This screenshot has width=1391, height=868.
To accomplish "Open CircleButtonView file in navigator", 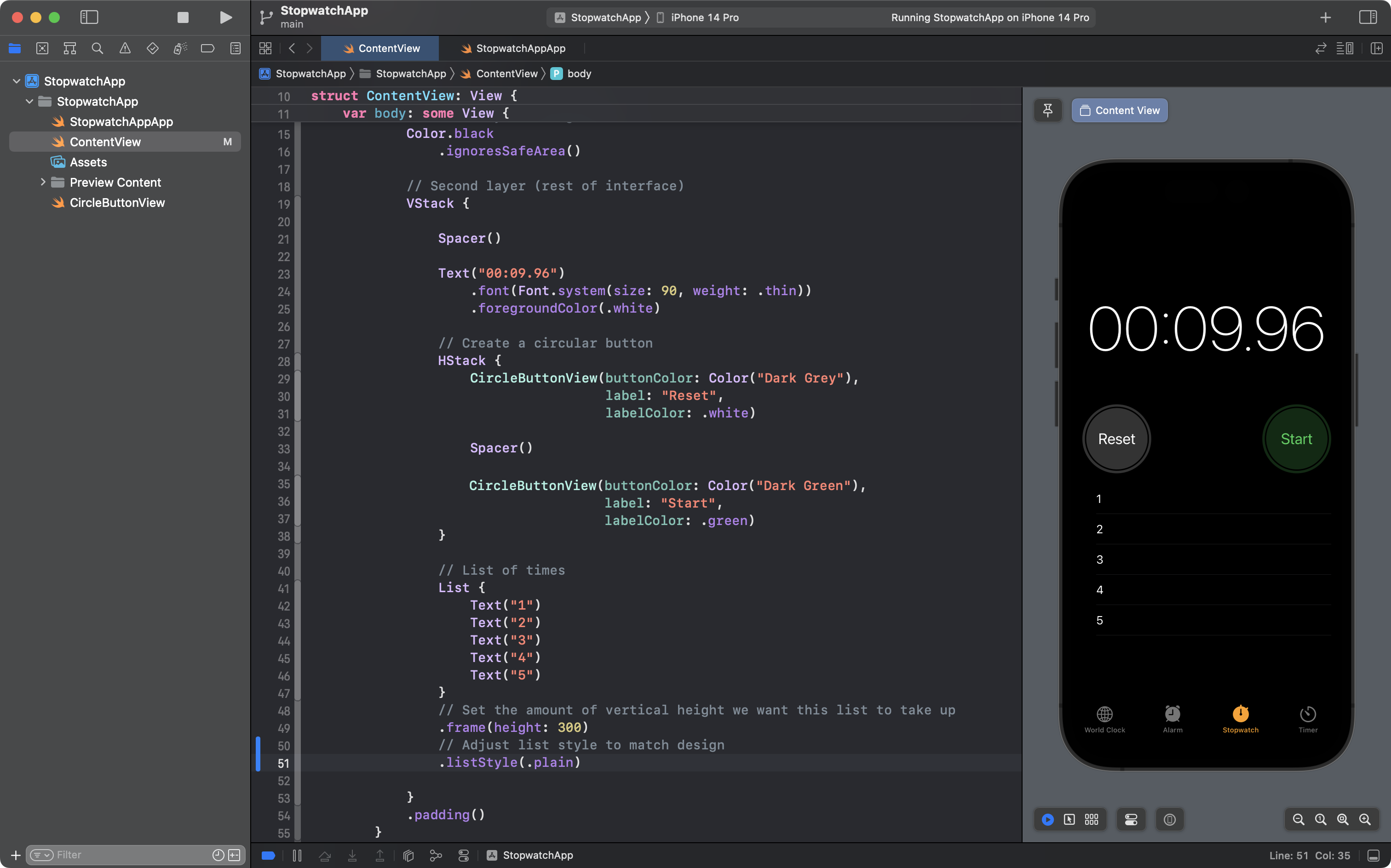I will pos(117,203).
